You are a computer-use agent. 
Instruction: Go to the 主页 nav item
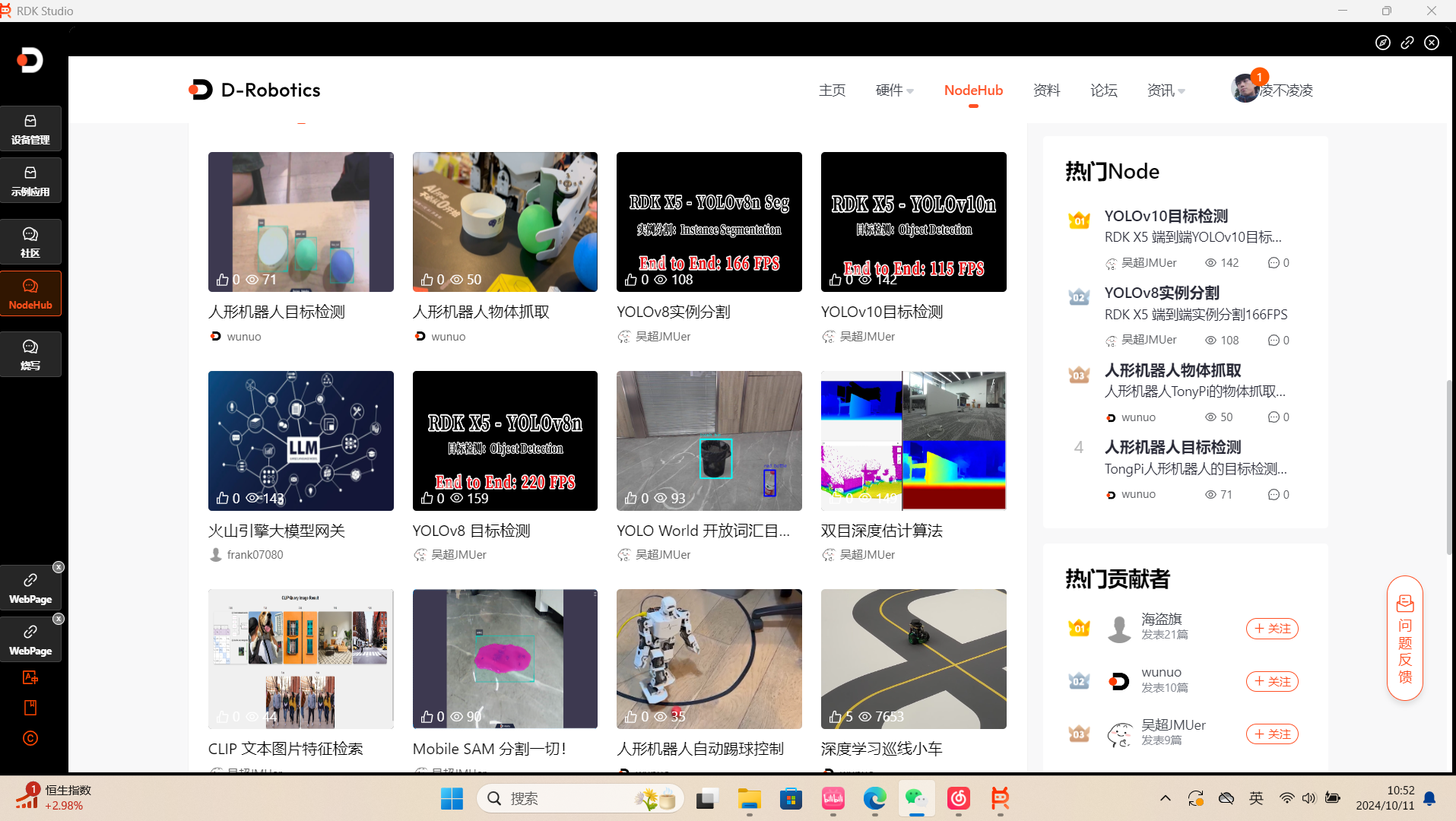click(832, 90)
